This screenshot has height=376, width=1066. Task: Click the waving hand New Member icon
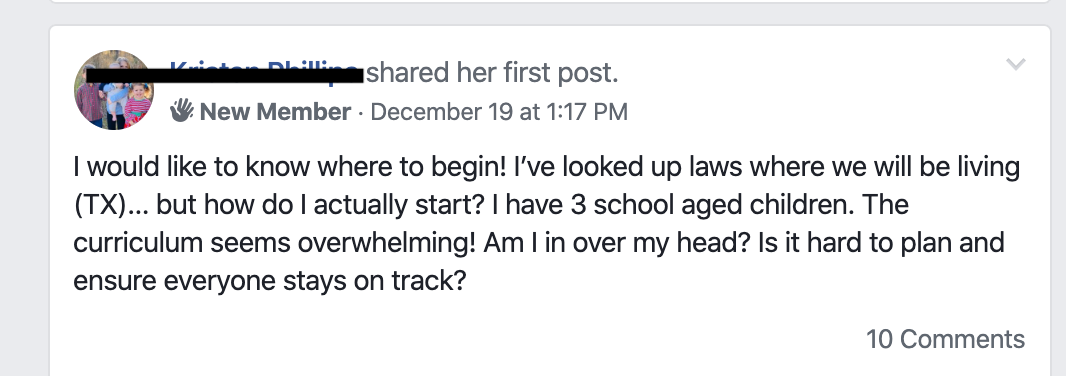[182, 111]
